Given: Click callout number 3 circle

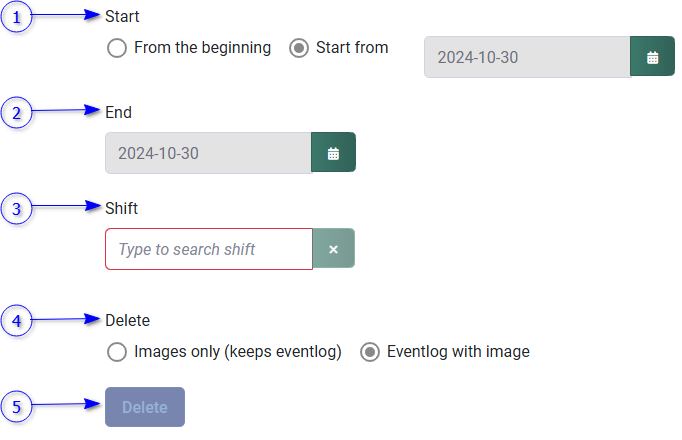Looking at the screenshot, I should (x=16, y=209).
